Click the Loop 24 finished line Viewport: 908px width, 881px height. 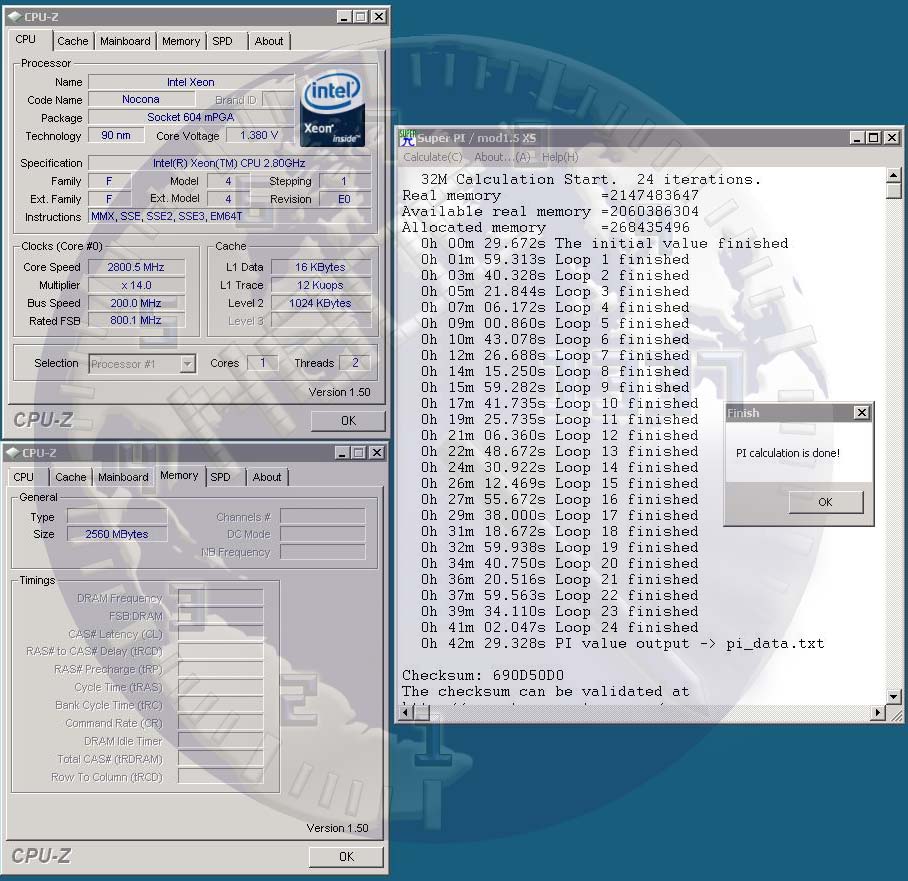pyautogui.click(x=559, y=627)
